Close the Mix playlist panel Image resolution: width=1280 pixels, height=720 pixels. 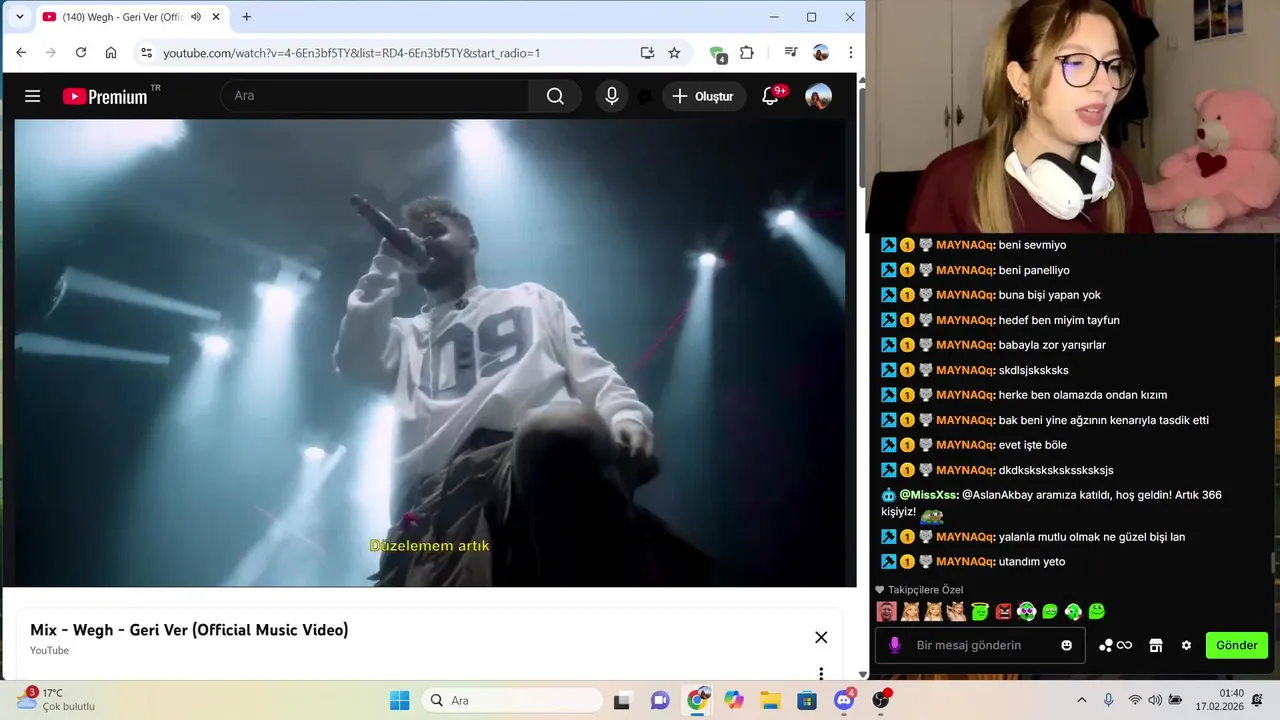[821, 637]
